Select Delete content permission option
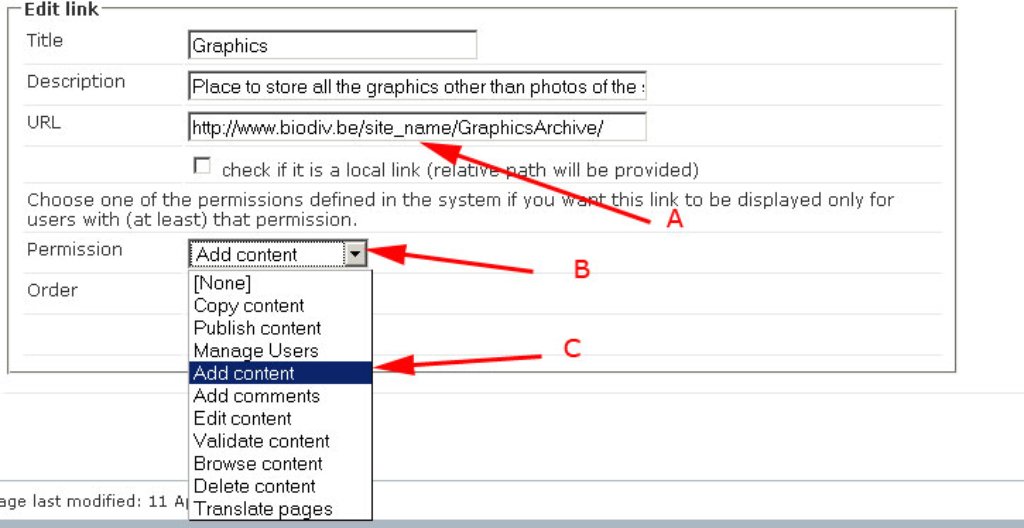1024x528 pixels. click(280, 486)
